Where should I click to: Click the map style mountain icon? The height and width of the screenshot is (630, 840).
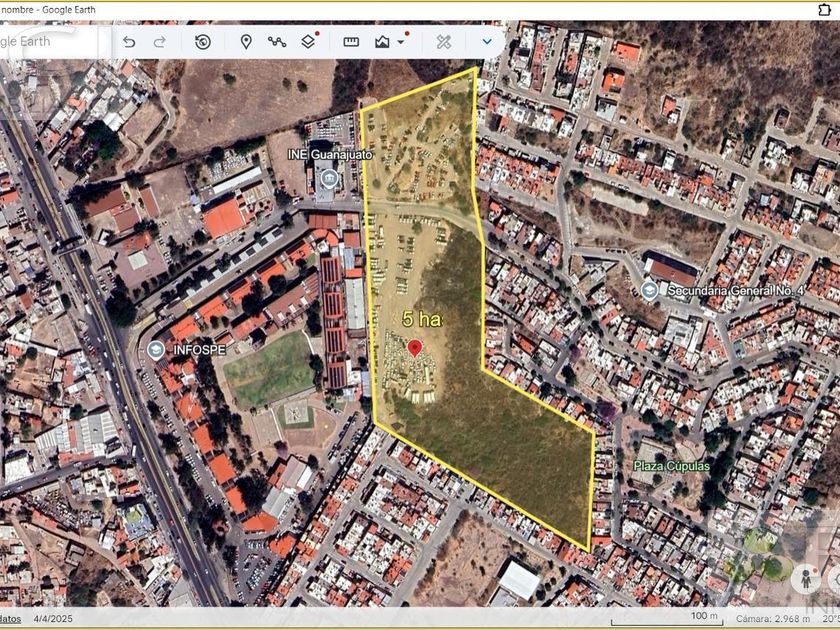382,42
